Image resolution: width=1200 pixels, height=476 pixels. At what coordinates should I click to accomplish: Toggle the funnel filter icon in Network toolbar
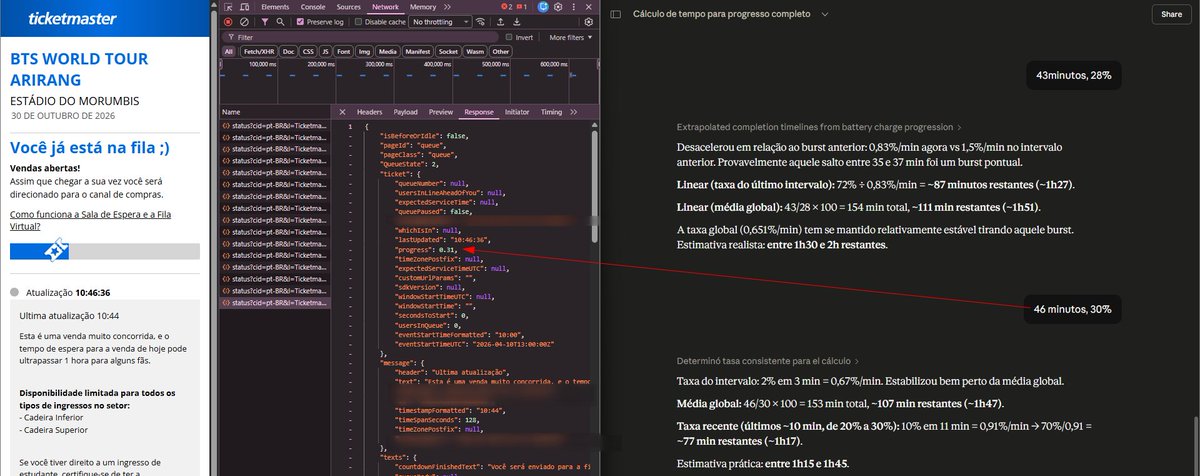pyautogui.click(x=265, y=22)
